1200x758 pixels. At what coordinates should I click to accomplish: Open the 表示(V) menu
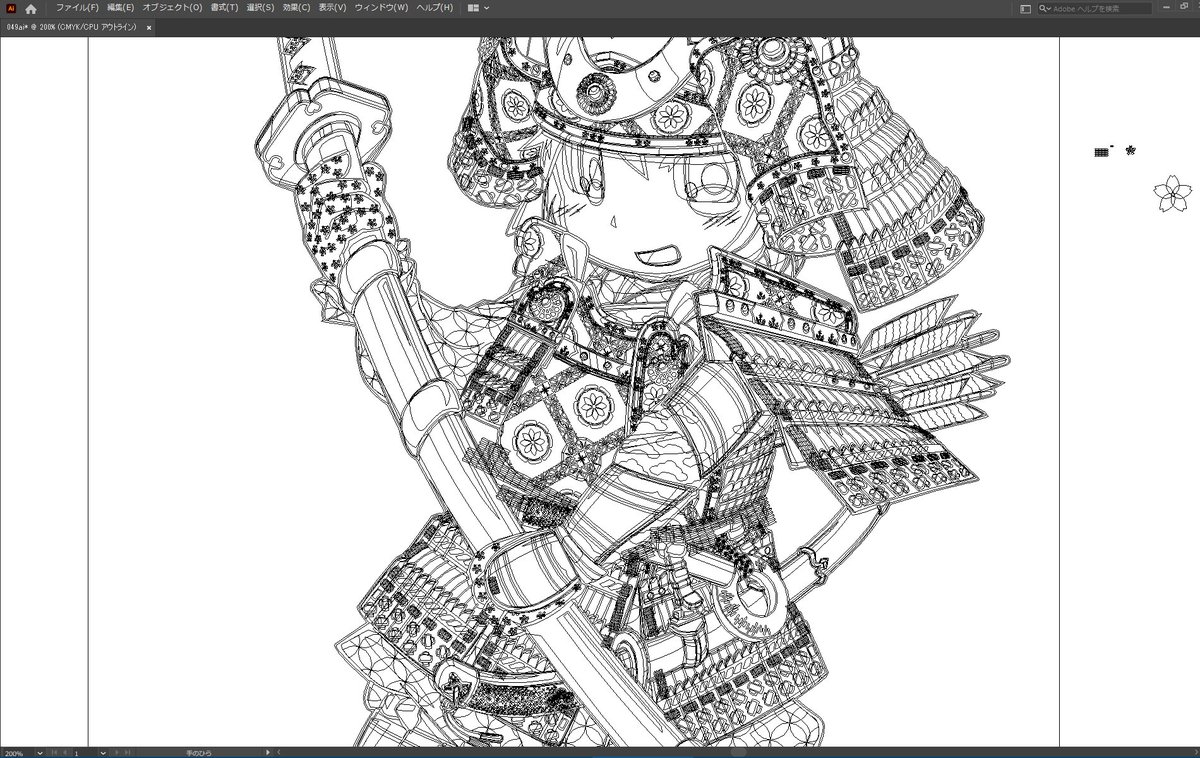333,8
